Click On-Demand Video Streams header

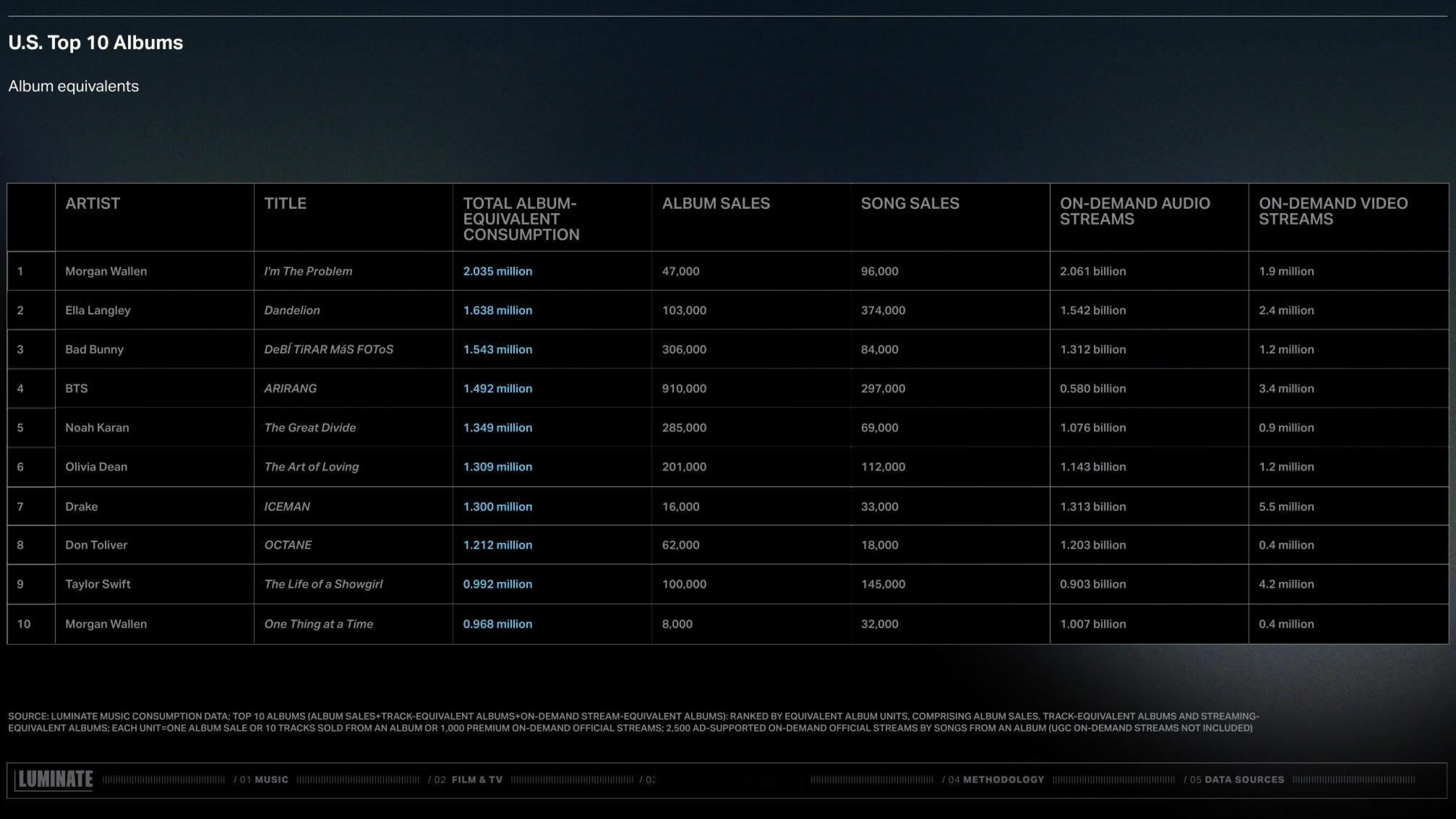1333,211
